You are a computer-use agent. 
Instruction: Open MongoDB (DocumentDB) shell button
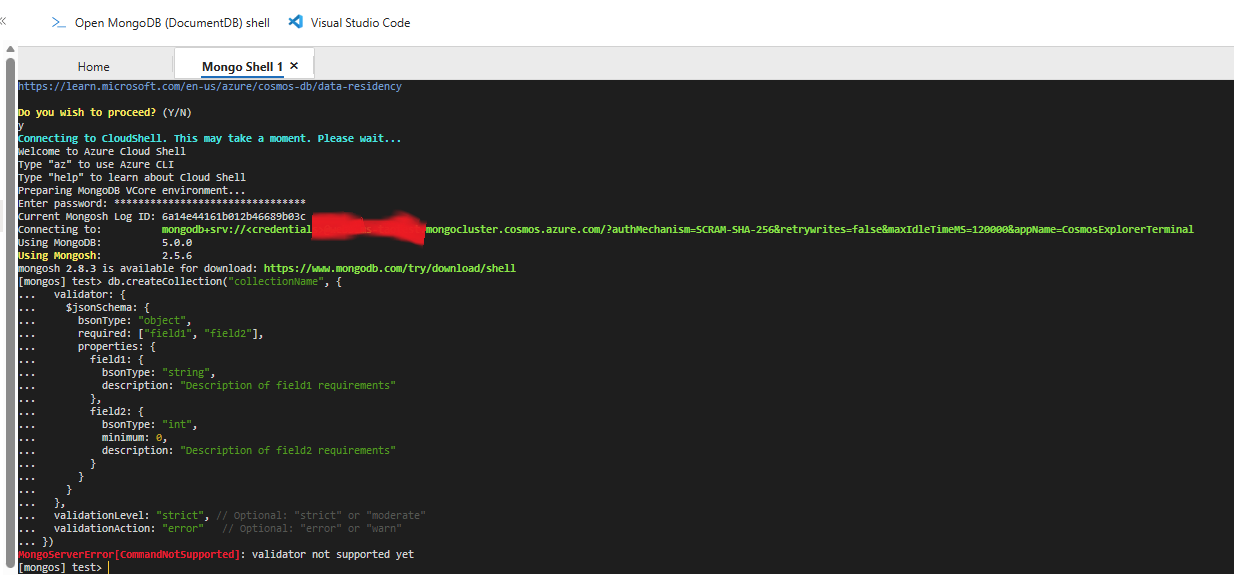[x=160, y=22]
